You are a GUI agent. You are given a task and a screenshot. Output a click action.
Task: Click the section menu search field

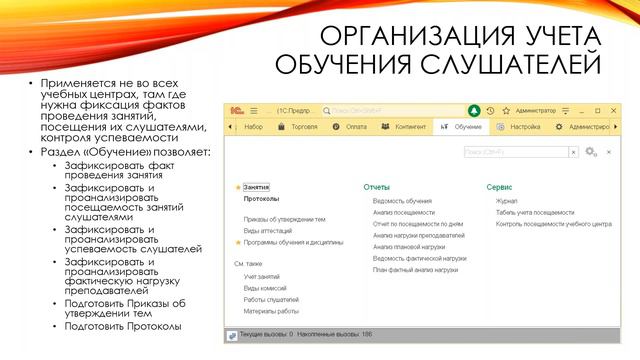click(516, 152)
